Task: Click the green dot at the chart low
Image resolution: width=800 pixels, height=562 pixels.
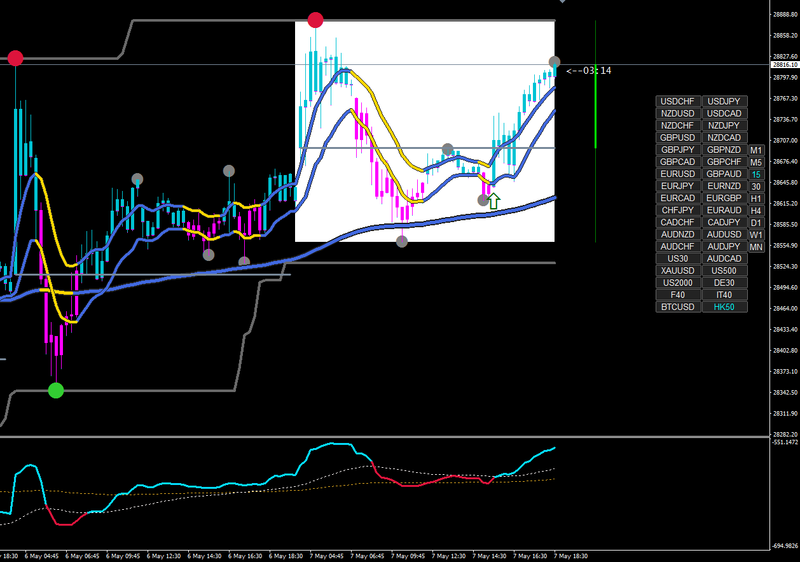Action: pyautogui.click(x=56, y=391)
